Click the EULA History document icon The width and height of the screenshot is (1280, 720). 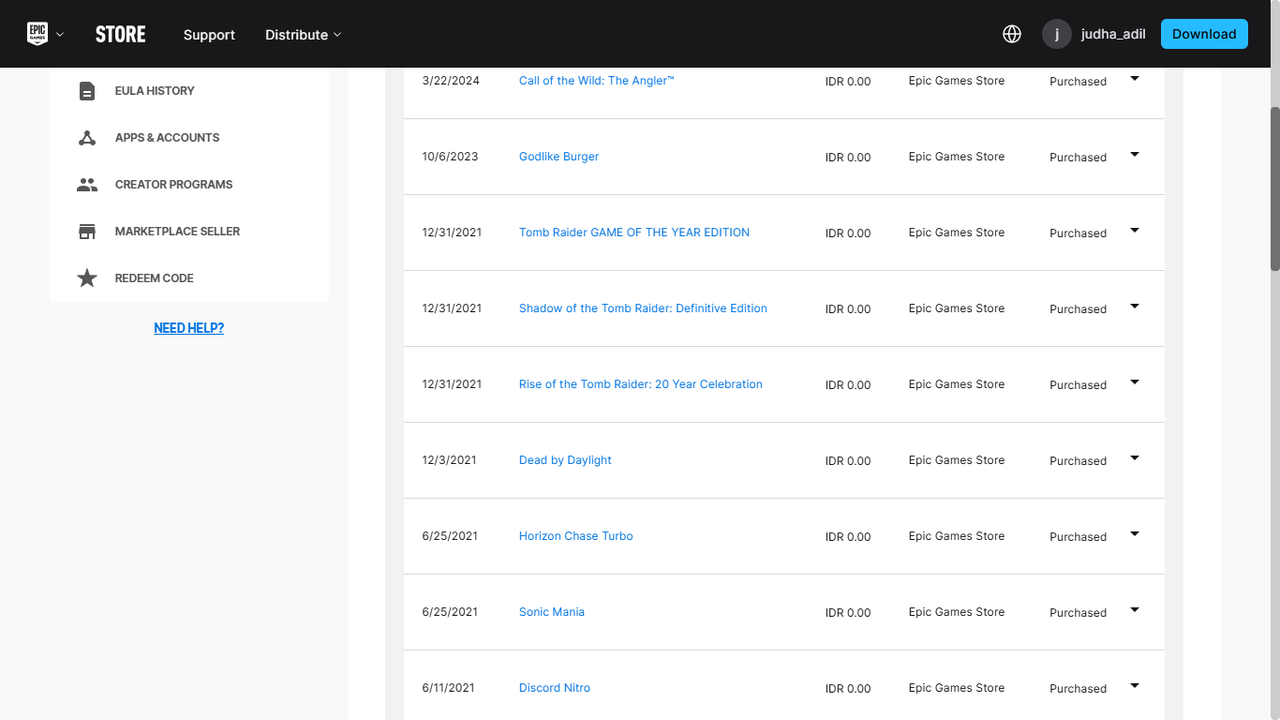[87, 91]
